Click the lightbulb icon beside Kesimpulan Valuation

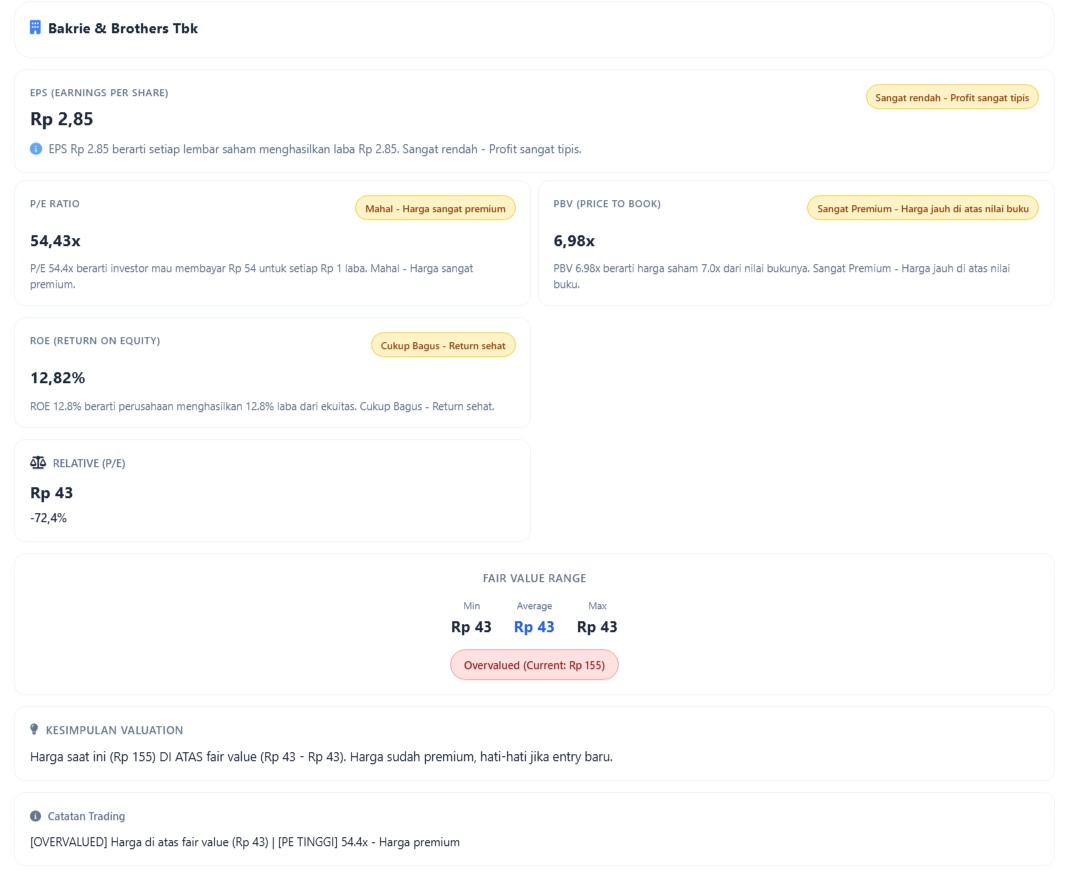(x=35, y=730)
